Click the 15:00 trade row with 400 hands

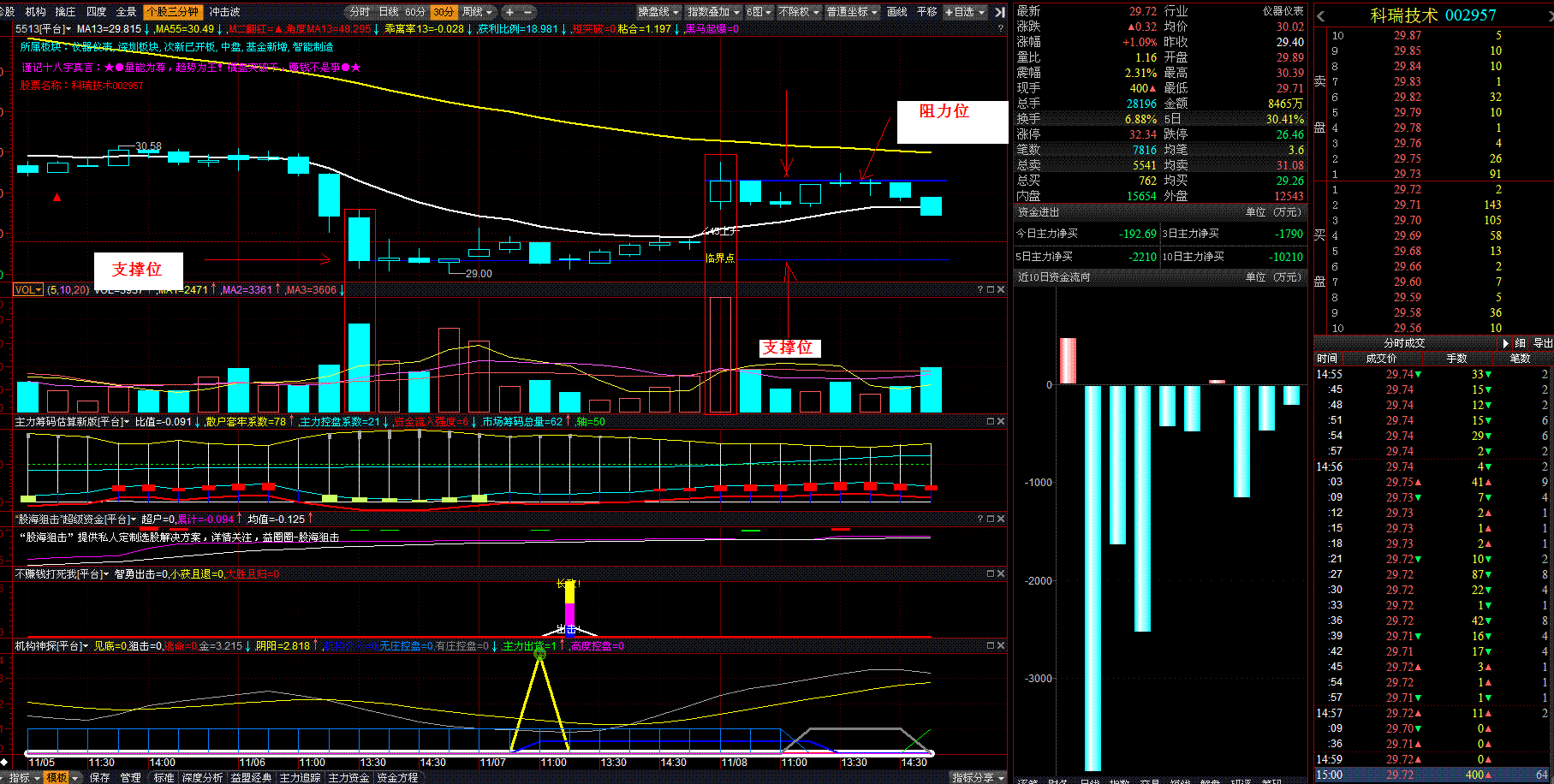pyautogui.click(x=1433, y=775)
